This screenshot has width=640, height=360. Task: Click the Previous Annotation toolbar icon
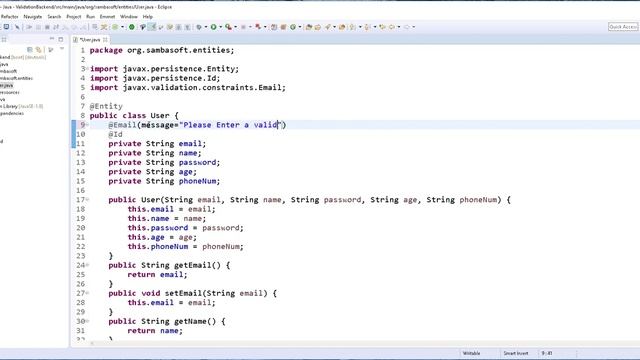tap(367, 27)
